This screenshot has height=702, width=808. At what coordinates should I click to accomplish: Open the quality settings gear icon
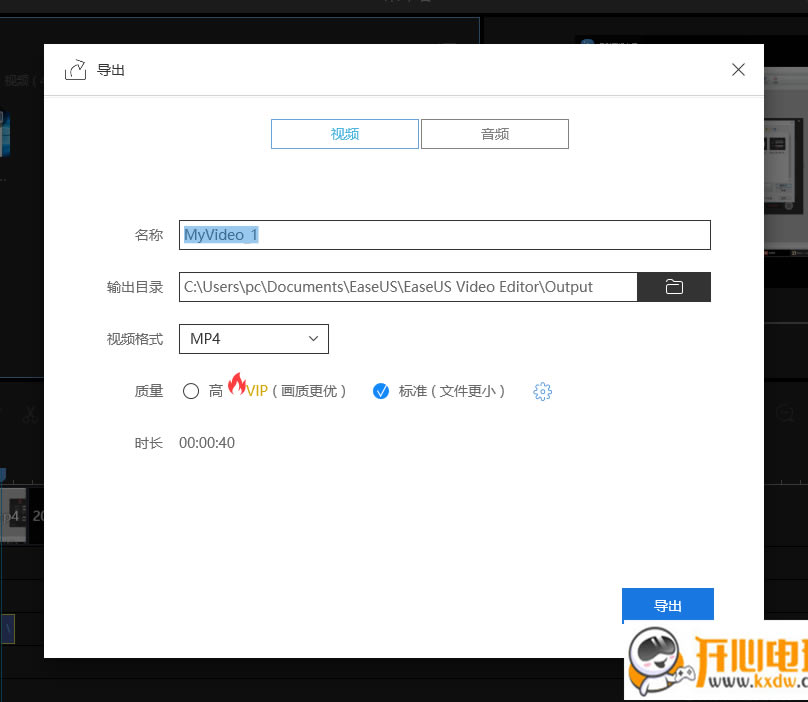542,391
